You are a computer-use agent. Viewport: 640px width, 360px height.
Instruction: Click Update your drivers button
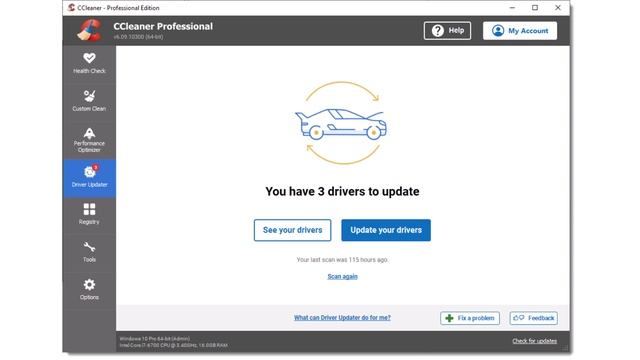coord(386,230)
